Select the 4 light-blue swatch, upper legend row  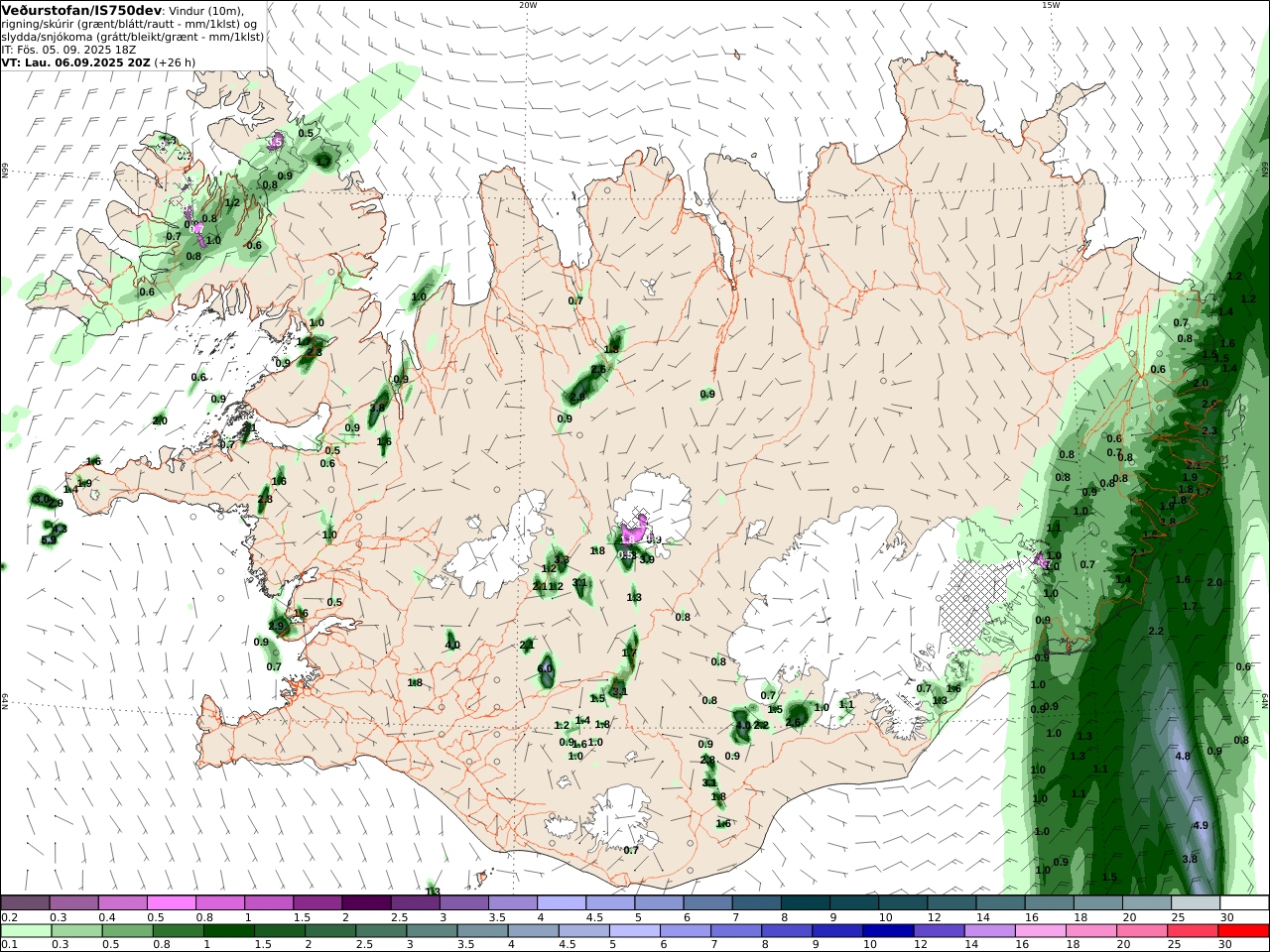(x=560, y=903)
